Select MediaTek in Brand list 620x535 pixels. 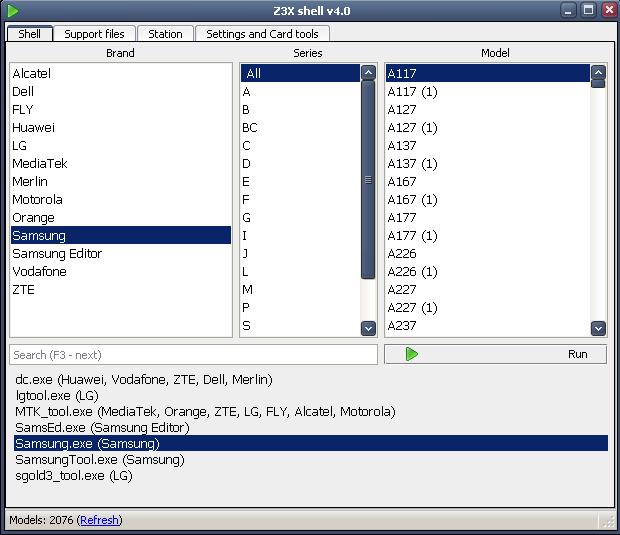point(121,163)
